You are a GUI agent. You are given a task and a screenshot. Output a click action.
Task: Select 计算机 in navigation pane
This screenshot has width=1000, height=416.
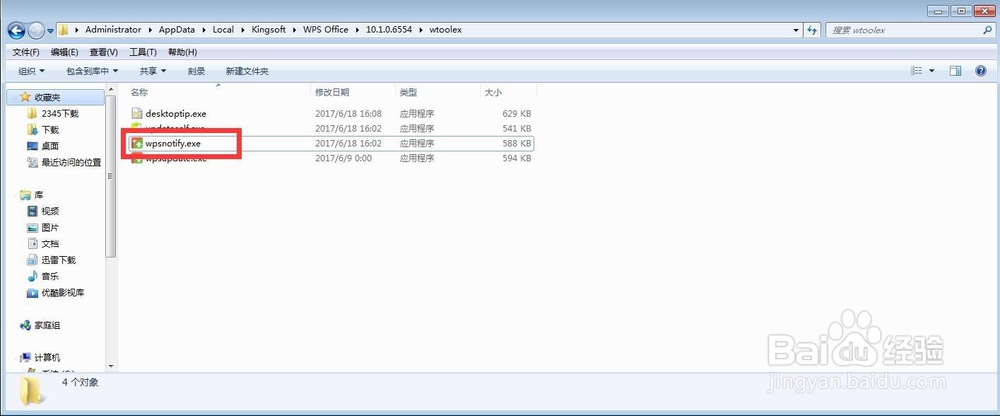click(47, 359)
